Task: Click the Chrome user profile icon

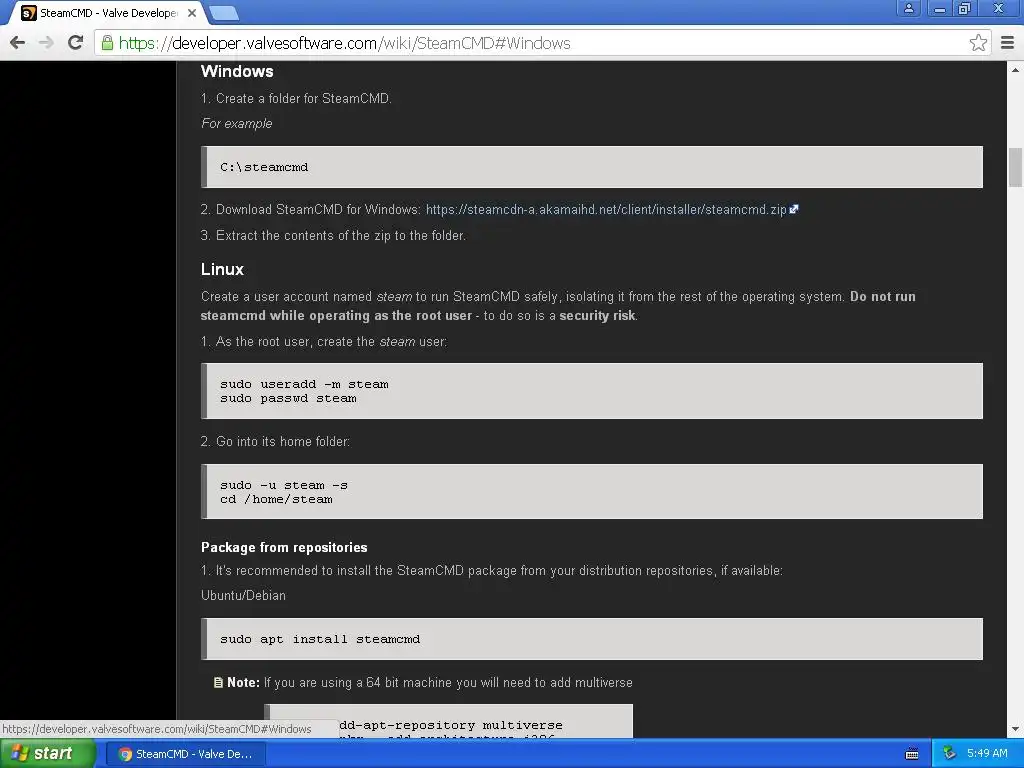Action: point(908,8)
